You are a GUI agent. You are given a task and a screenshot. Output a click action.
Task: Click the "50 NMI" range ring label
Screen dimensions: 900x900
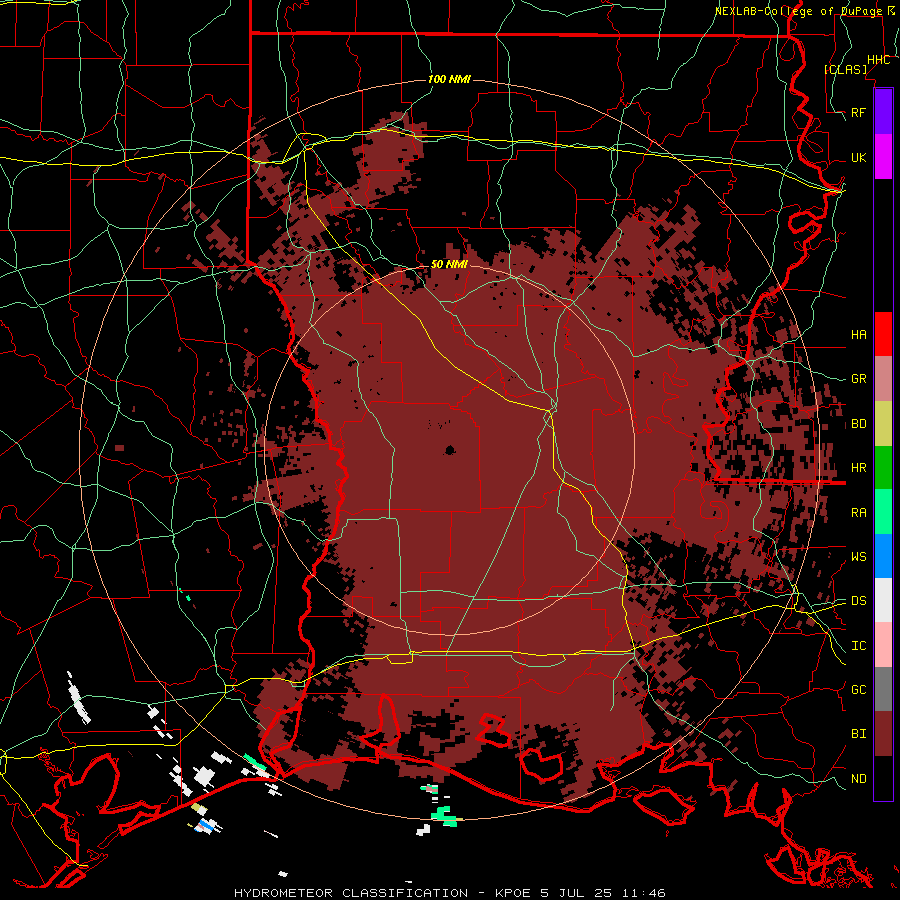click(449, 264)
